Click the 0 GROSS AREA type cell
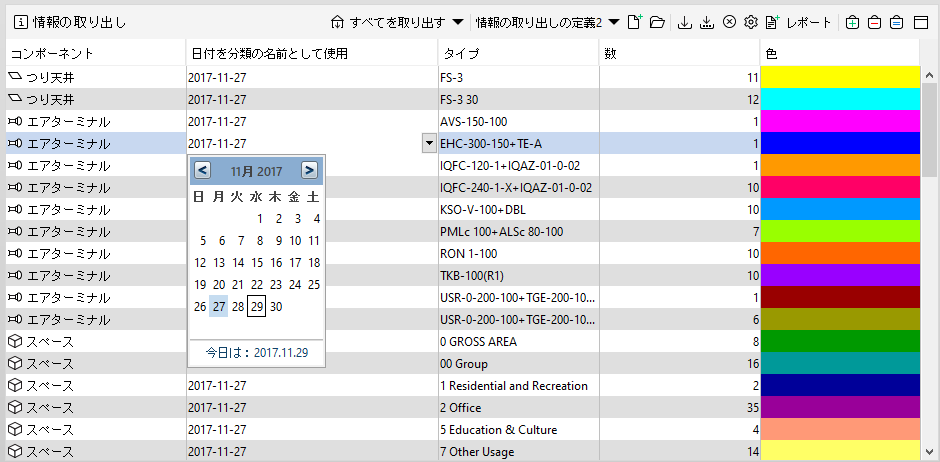The width and height of the screenshot is (940, 462). [x=519, y=342]
